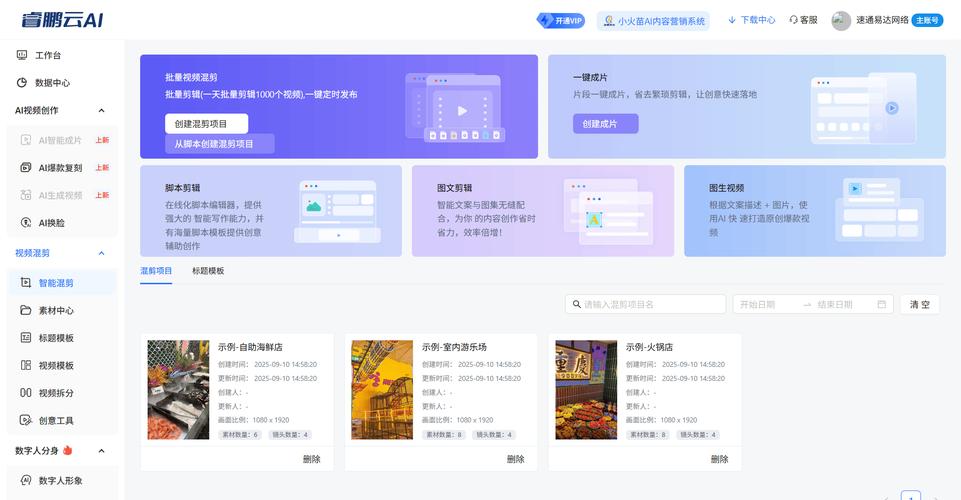The image size is (961, 500).
Task: Click the 创建混剪项目 button
Action: pos(207,123)
